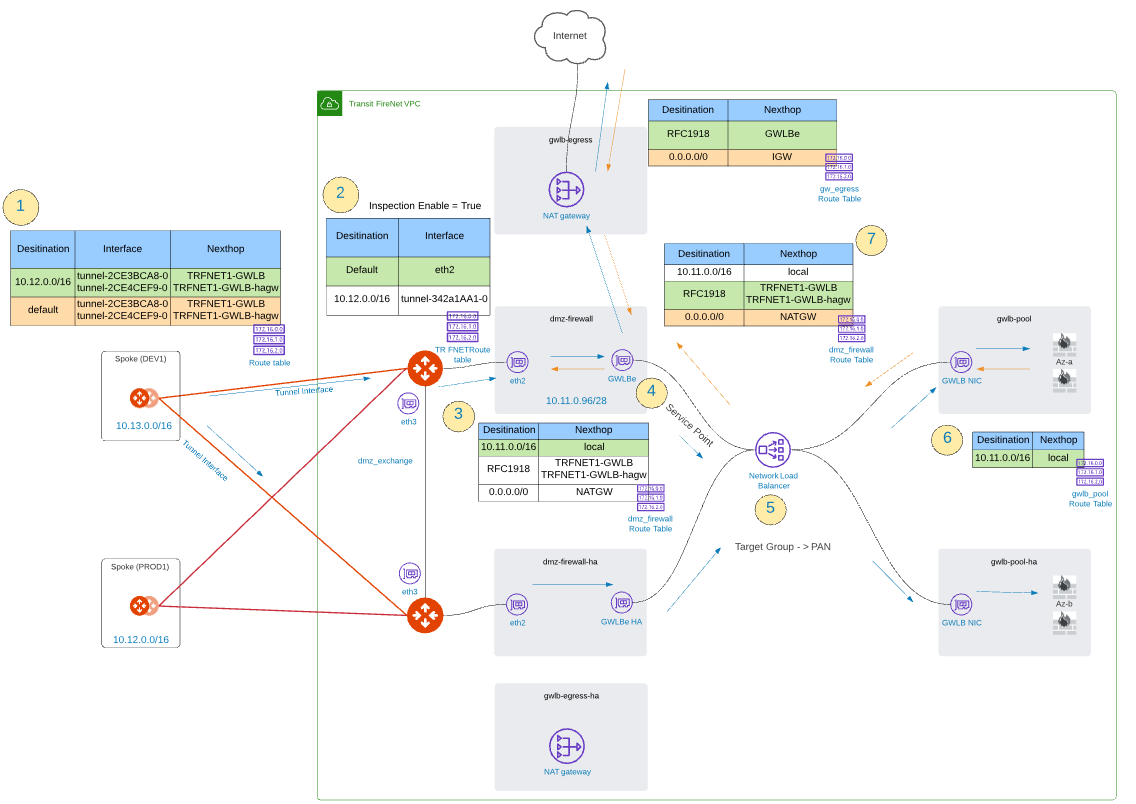Image resolution: width=1136 pixels, height=804 pixels.
Task: Select the GWLB NIC icon in gwlb-pool
Action: (961, 361)
